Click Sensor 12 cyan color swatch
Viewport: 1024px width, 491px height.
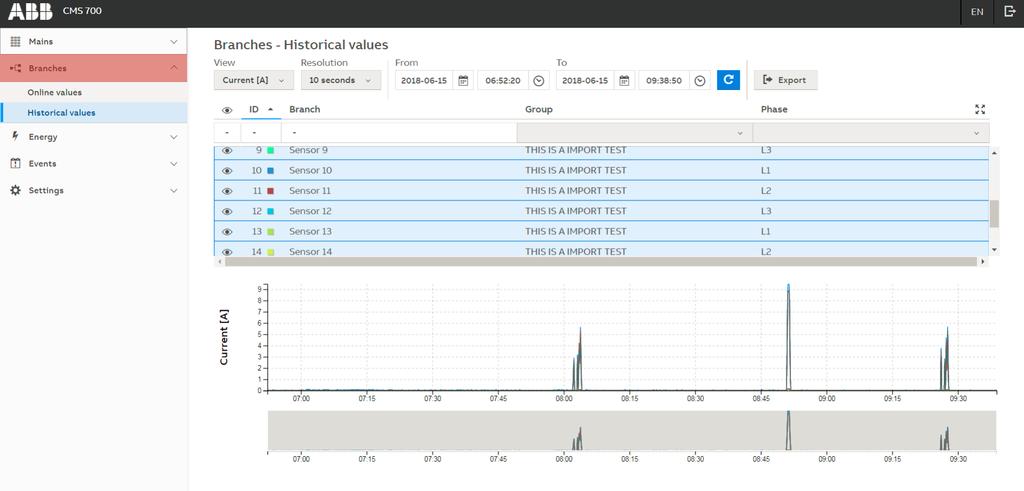pyautogui.click(x=270, y=211)
